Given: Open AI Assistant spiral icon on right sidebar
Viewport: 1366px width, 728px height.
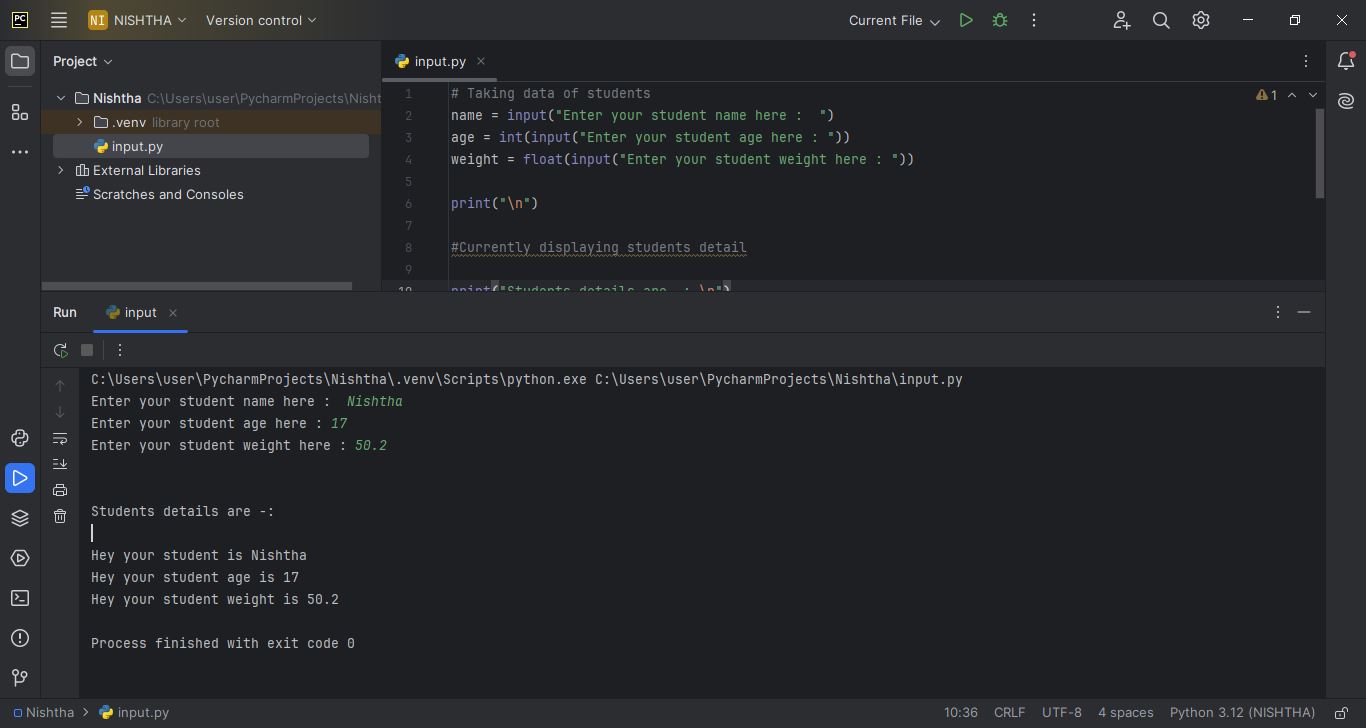Looking at the screenshot, I should pos(1346,101).
